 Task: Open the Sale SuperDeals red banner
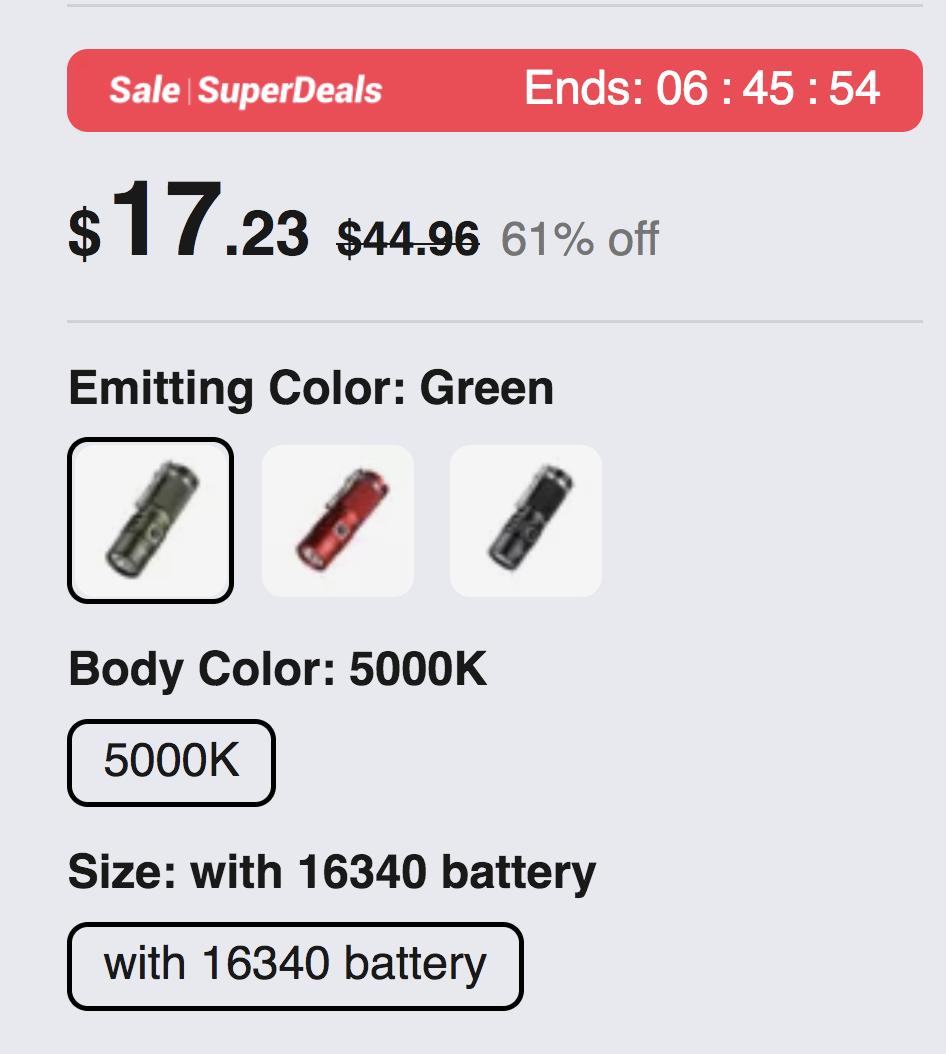pos(495,90)
